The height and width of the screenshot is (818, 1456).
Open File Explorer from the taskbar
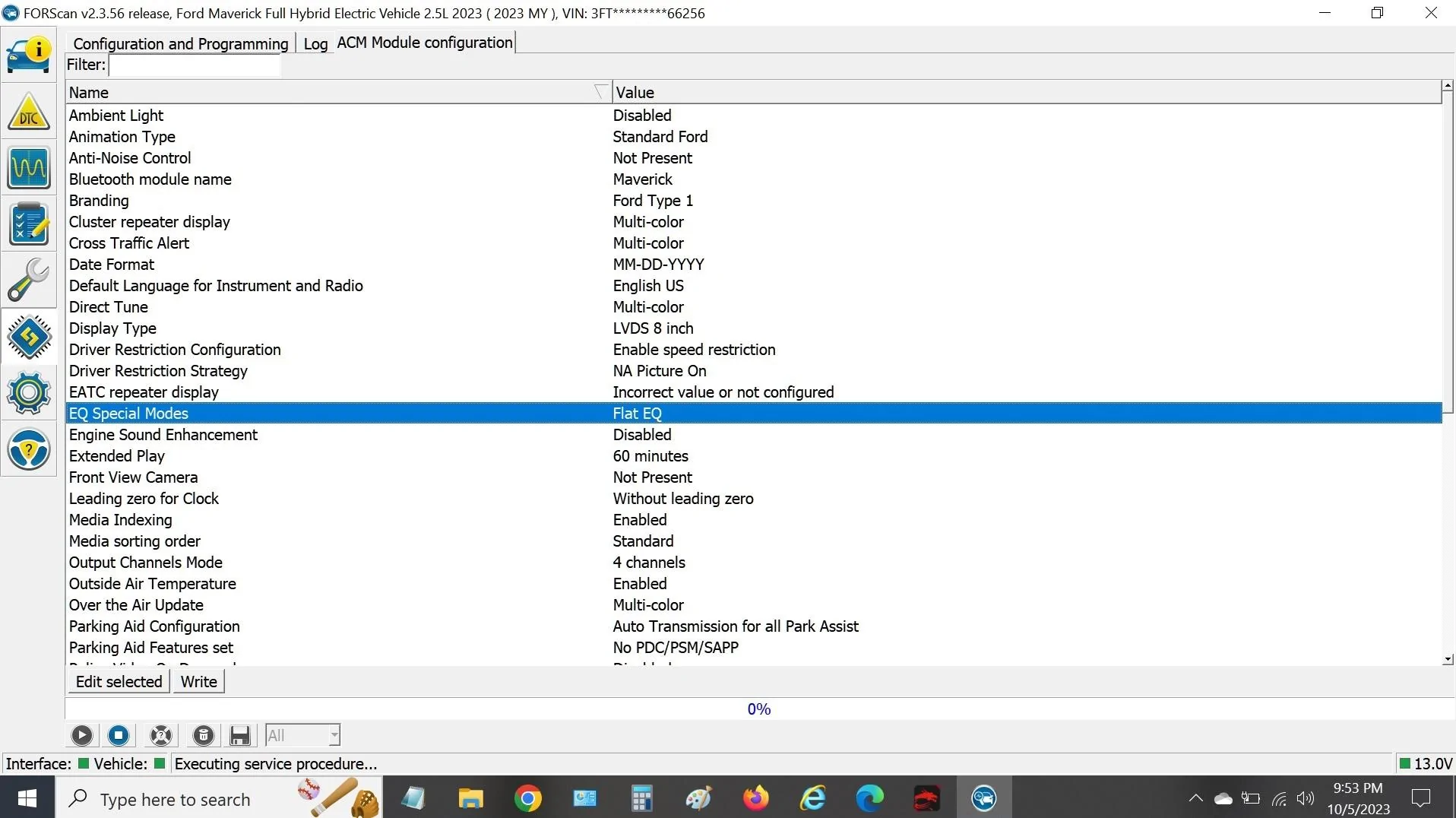point(471,798)
